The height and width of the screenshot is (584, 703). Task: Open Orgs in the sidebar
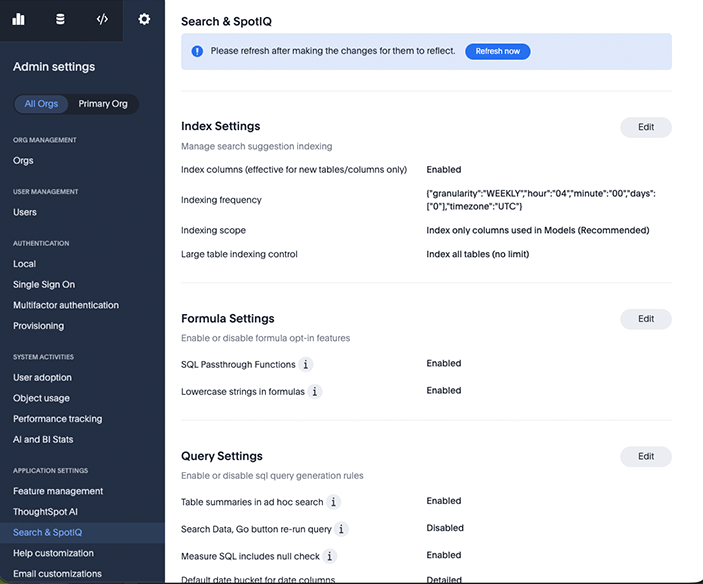point(23,160)
